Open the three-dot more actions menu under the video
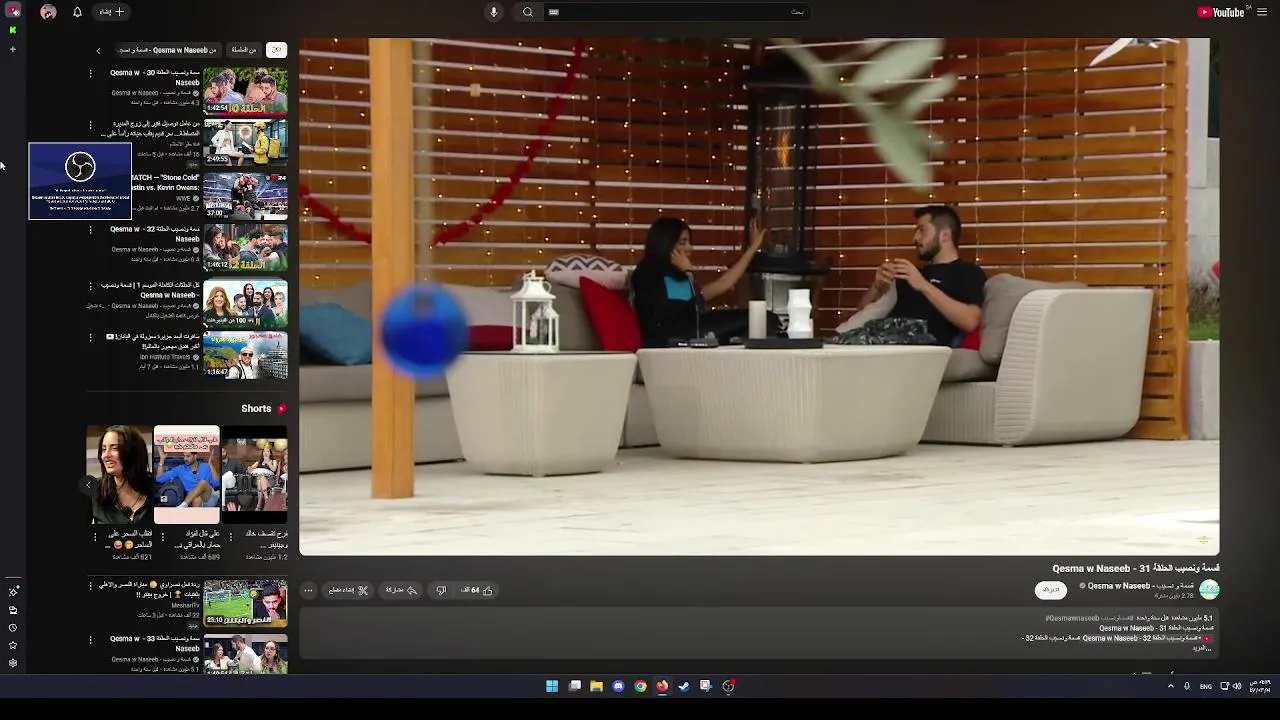Viewport: 1280px width, 720px height. coord(308,590)
